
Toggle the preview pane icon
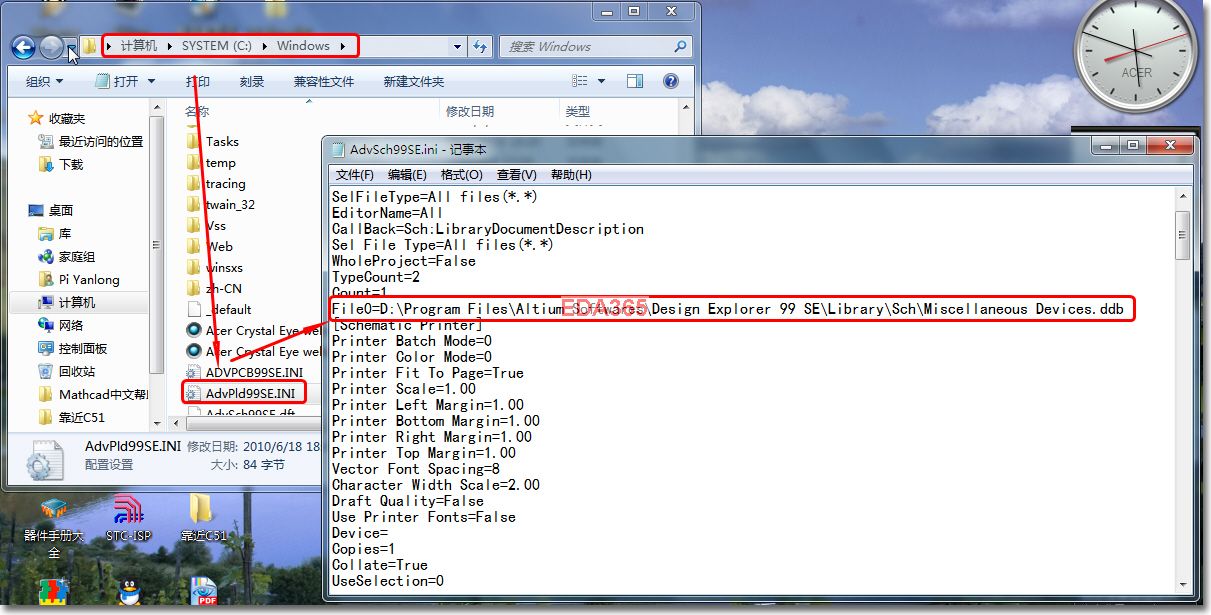[x=636, y=81]
